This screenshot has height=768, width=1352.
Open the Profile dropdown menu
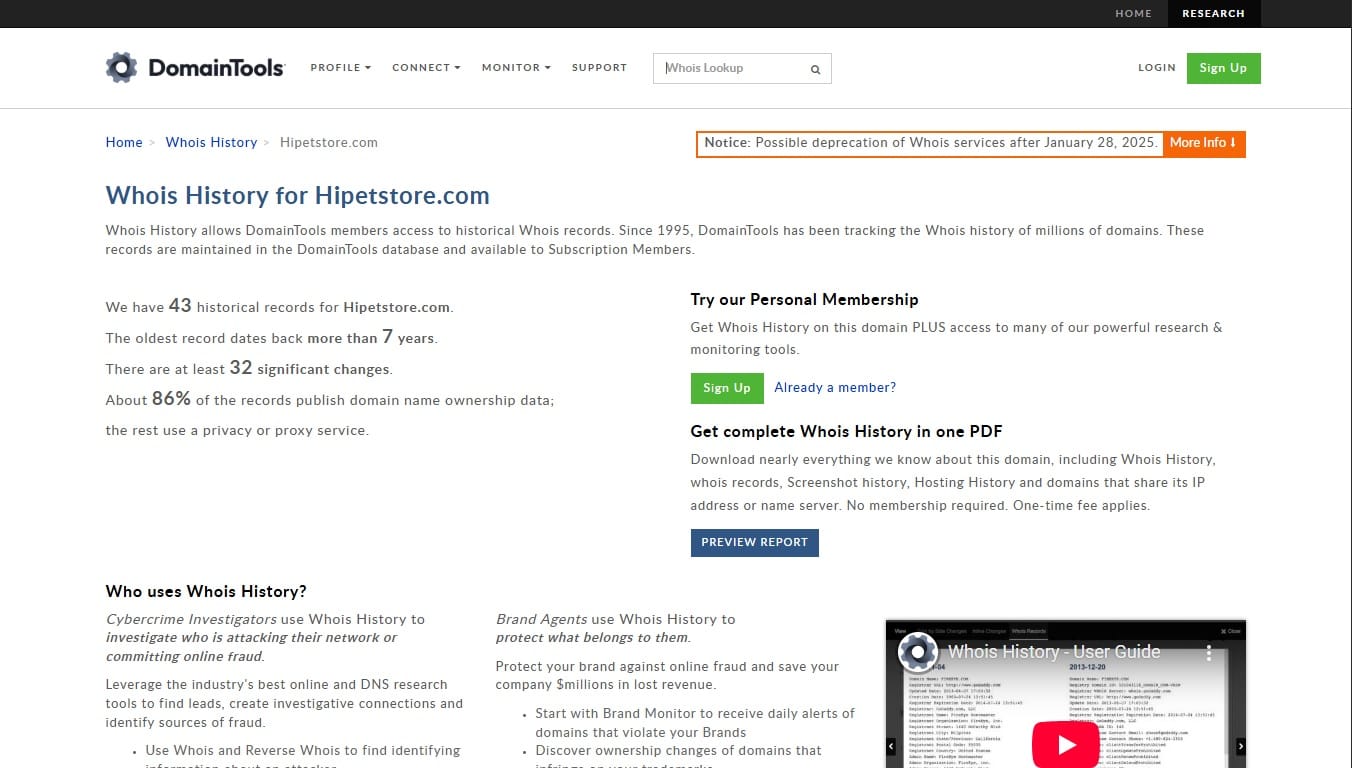pos(340,68)
